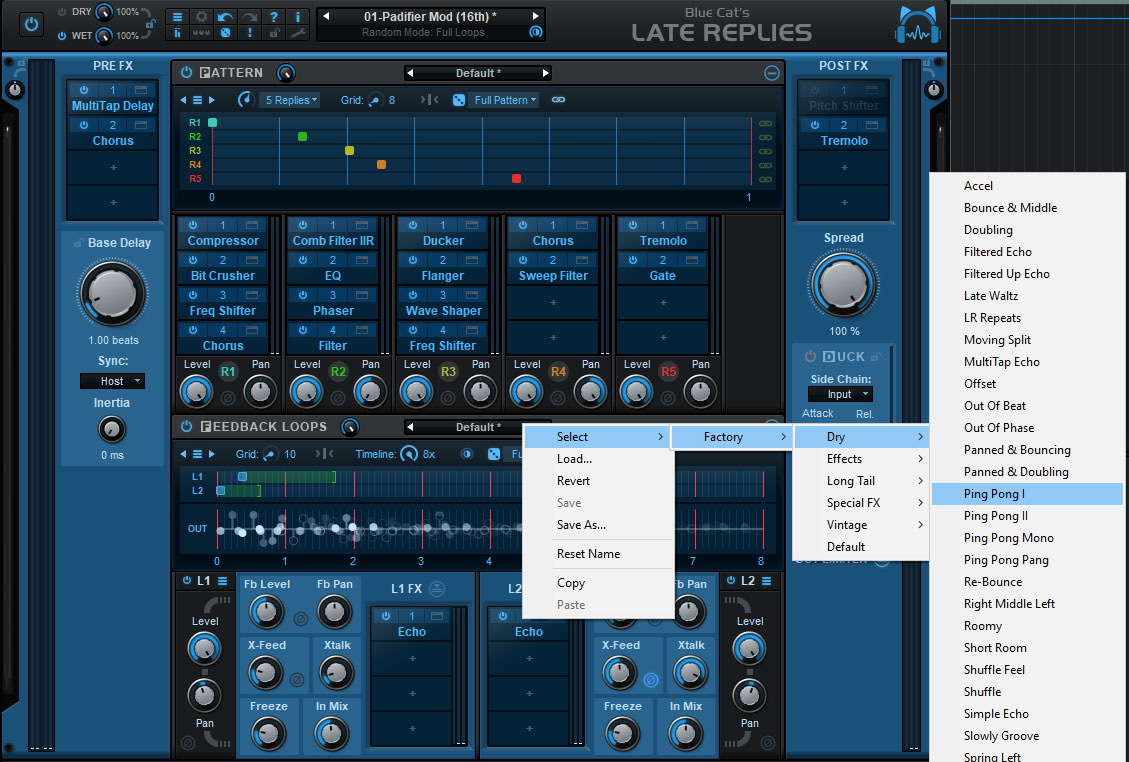Image resolution: width=1129 pixels, height=762 pixels.
Task: Open the Full Pattern mode dropdown
Action: pos(505,100)
